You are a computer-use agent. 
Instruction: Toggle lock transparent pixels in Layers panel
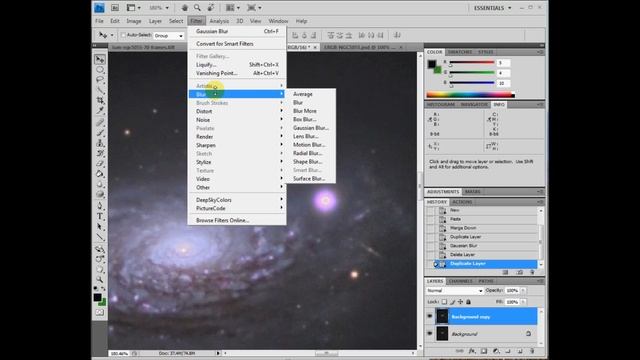tap(444, 302)
